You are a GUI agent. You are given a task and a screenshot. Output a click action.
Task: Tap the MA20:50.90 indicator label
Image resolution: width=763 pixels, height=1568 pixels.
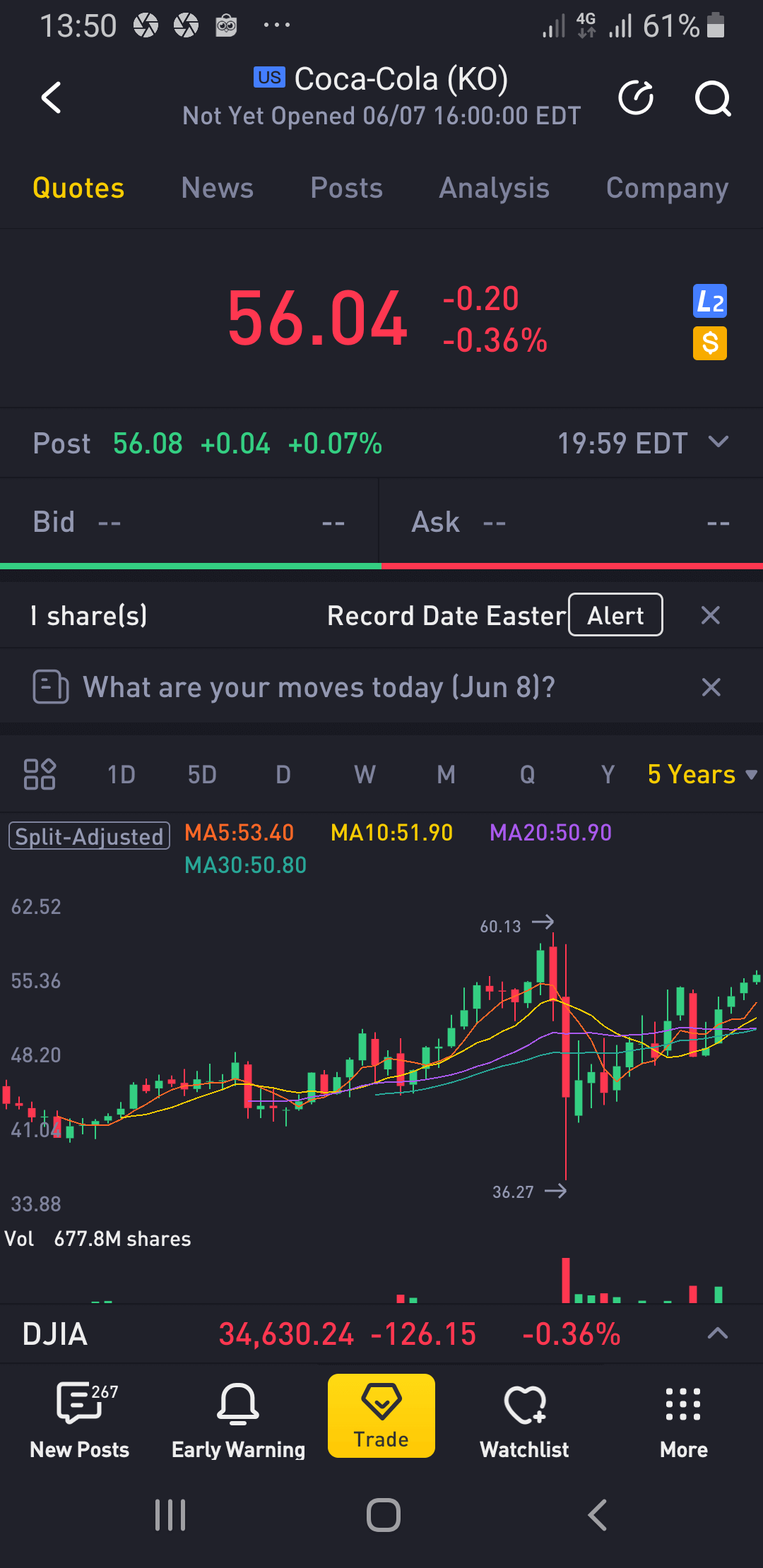pyautogui.click(x=550, y=833)
